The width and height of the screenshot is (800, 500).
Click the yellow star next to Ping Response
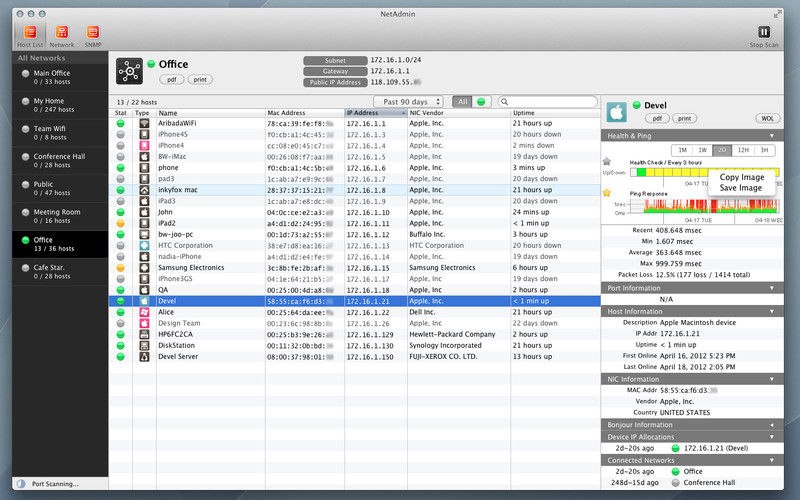coord(607,192)
